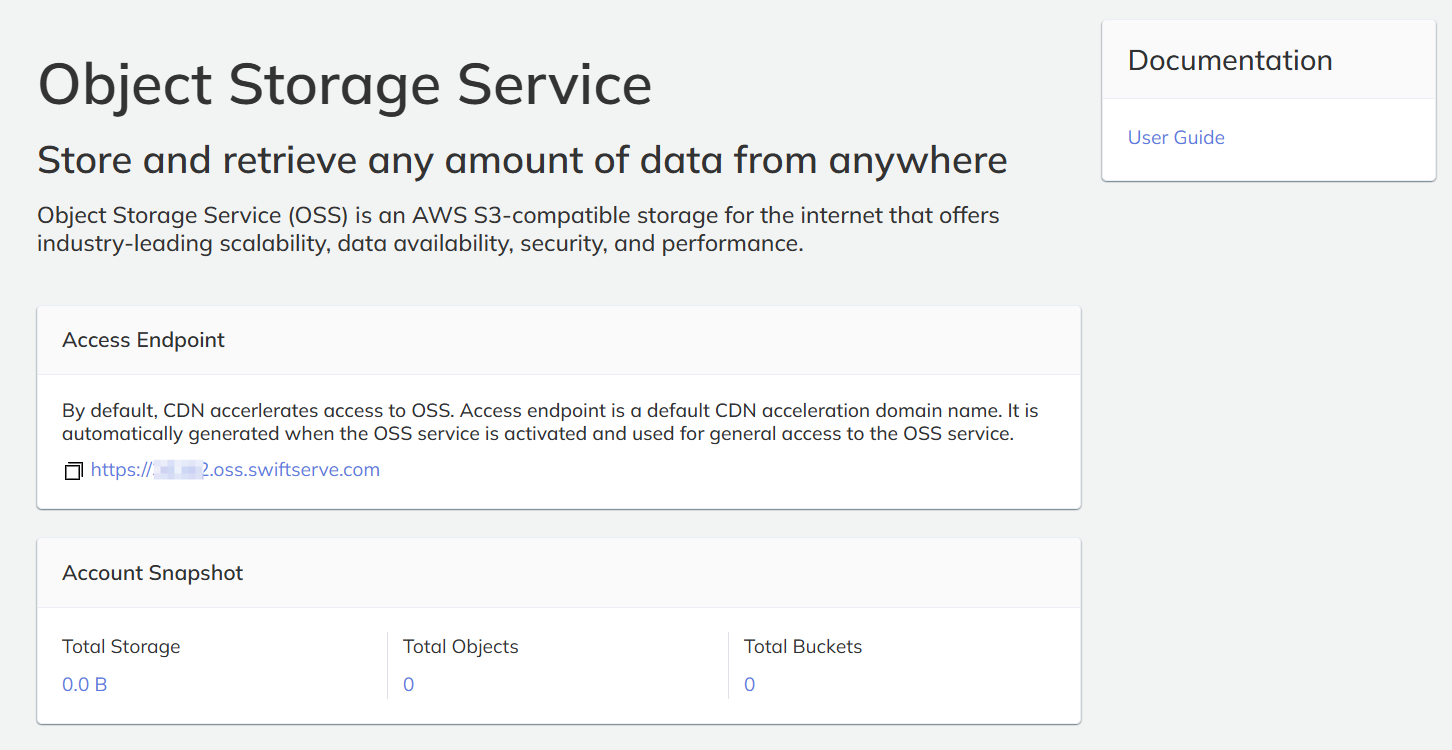Click the Total Buckets count value
The width and height of the screenshot is (1452, 750).
[x=749, y=685]
